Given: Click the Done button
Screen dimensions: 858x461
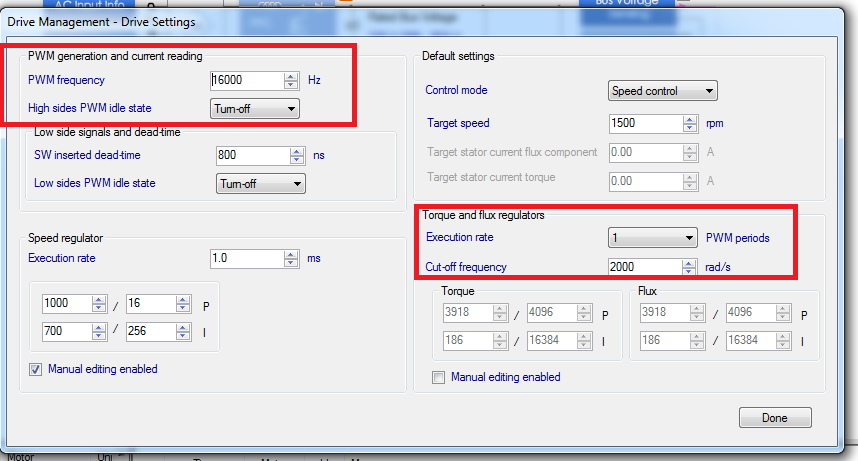Looking at the screenshot, I should pyautogui.click(x=775, y=418).
